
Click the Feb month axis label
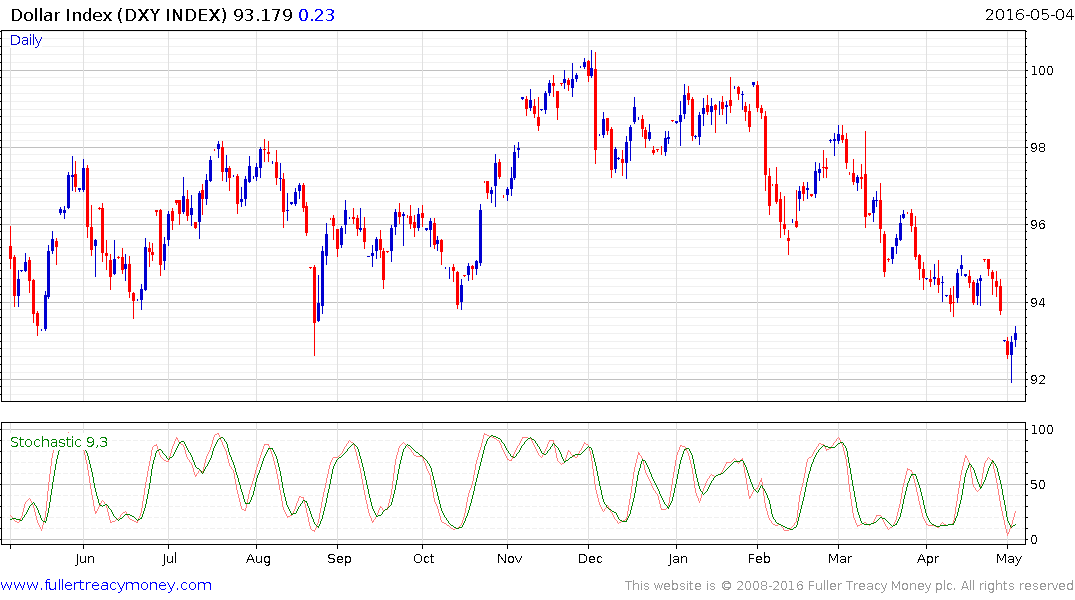coord(759,559)
